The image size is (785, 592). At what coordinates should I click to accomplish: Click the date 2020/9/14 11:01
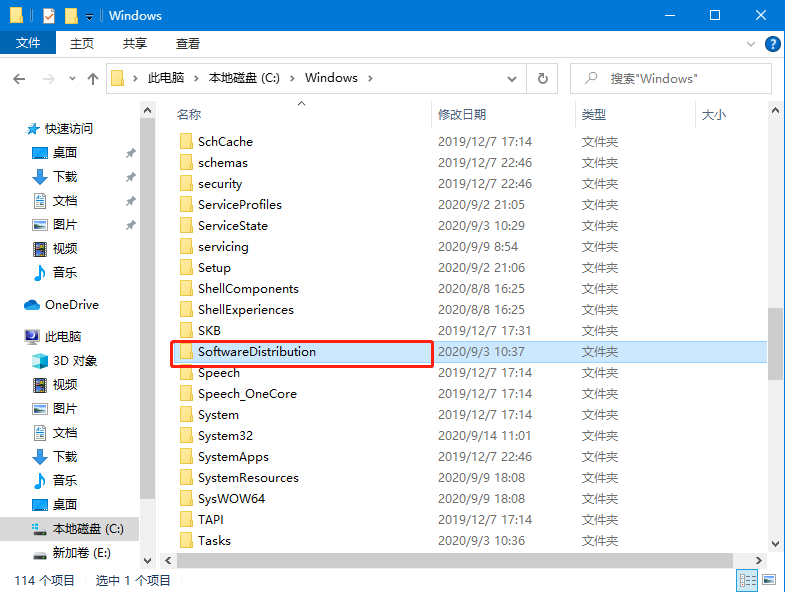pos(485,436)
